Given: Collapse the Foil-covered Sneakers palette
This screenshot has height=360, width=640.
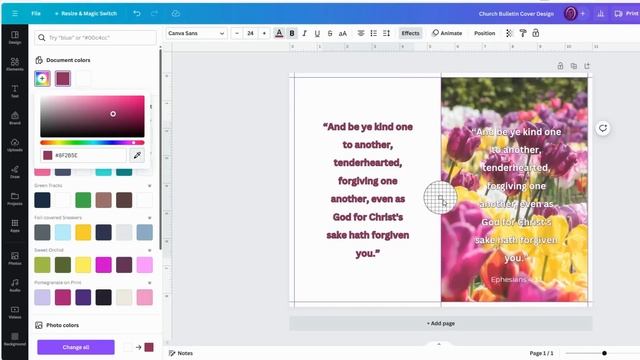Looking at the screenshot, I should click(149, 218).
